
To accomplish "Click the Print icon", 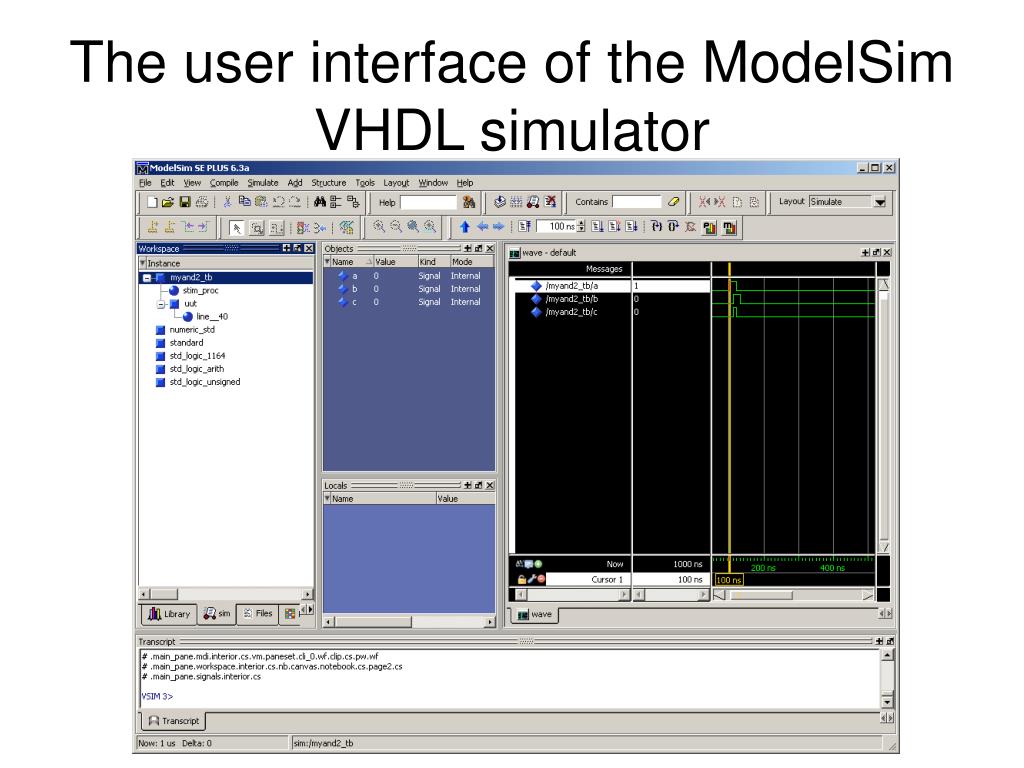I will (x=202, y=202).
